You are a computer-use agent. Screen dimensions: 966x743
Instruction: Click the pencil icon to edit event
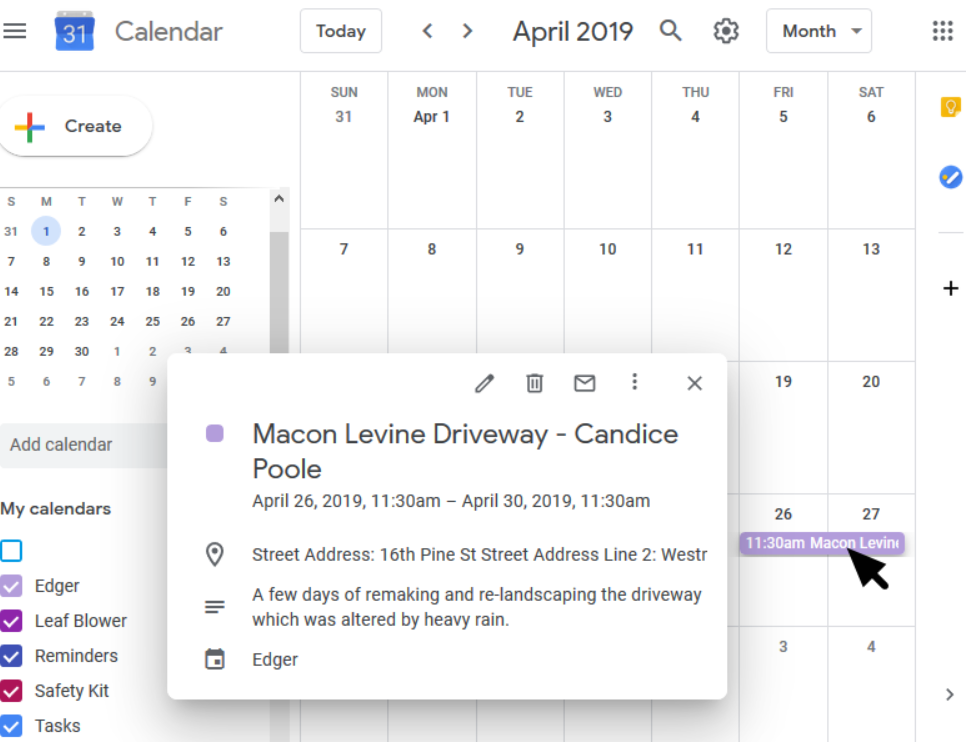pyautogui.click(x=485, y=383)
